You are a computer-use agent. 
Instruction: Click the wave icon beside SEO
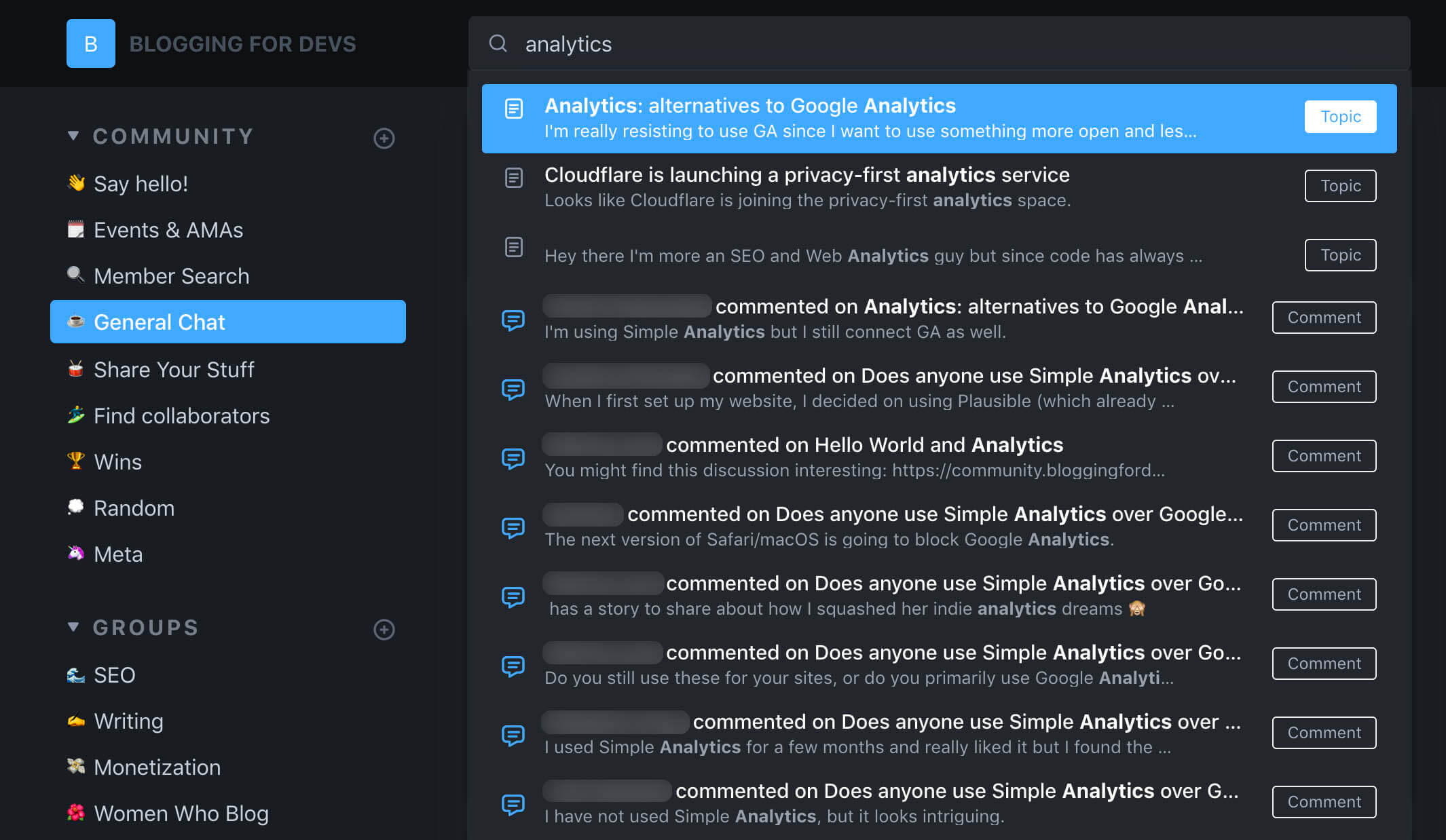[76, 674]
